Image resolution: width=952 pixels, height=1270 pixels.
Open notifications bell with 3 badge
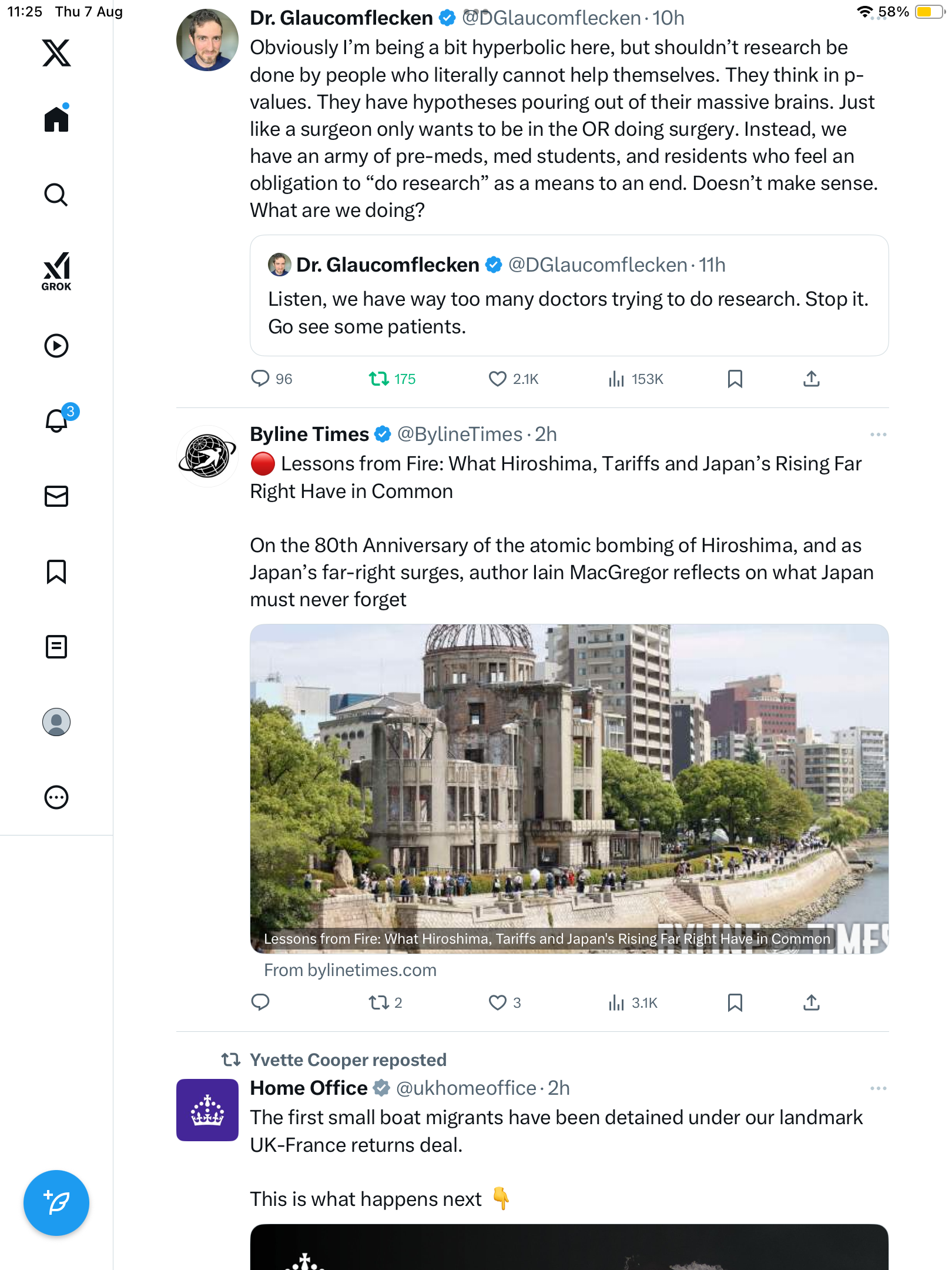pos(57,420)
